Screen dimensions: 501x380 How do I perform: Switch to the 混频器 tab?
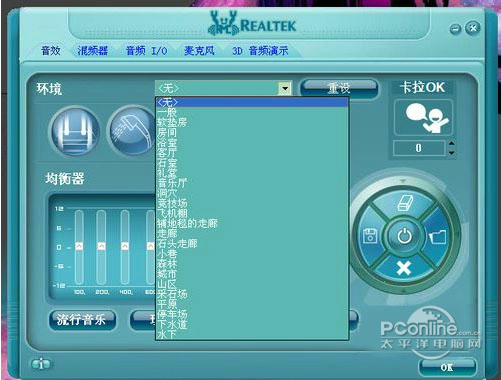(x=93, y=51)
